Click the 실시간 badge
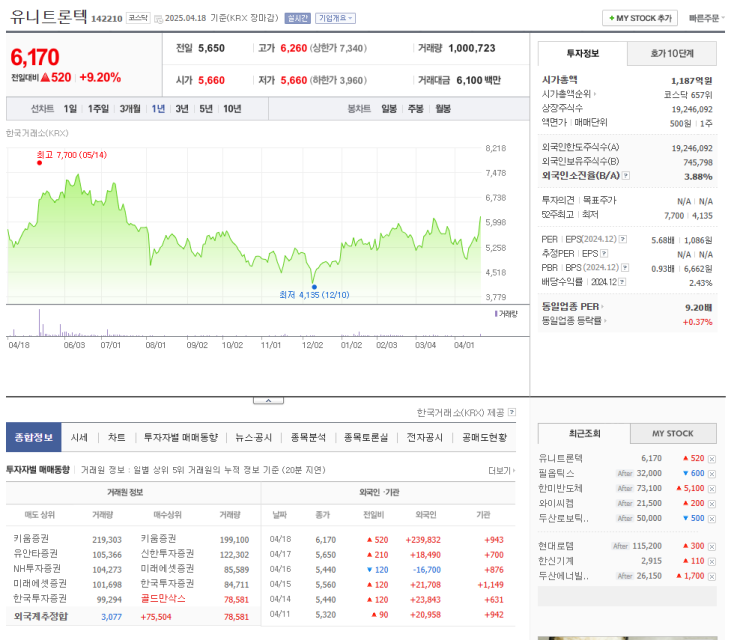 (298, 18)
